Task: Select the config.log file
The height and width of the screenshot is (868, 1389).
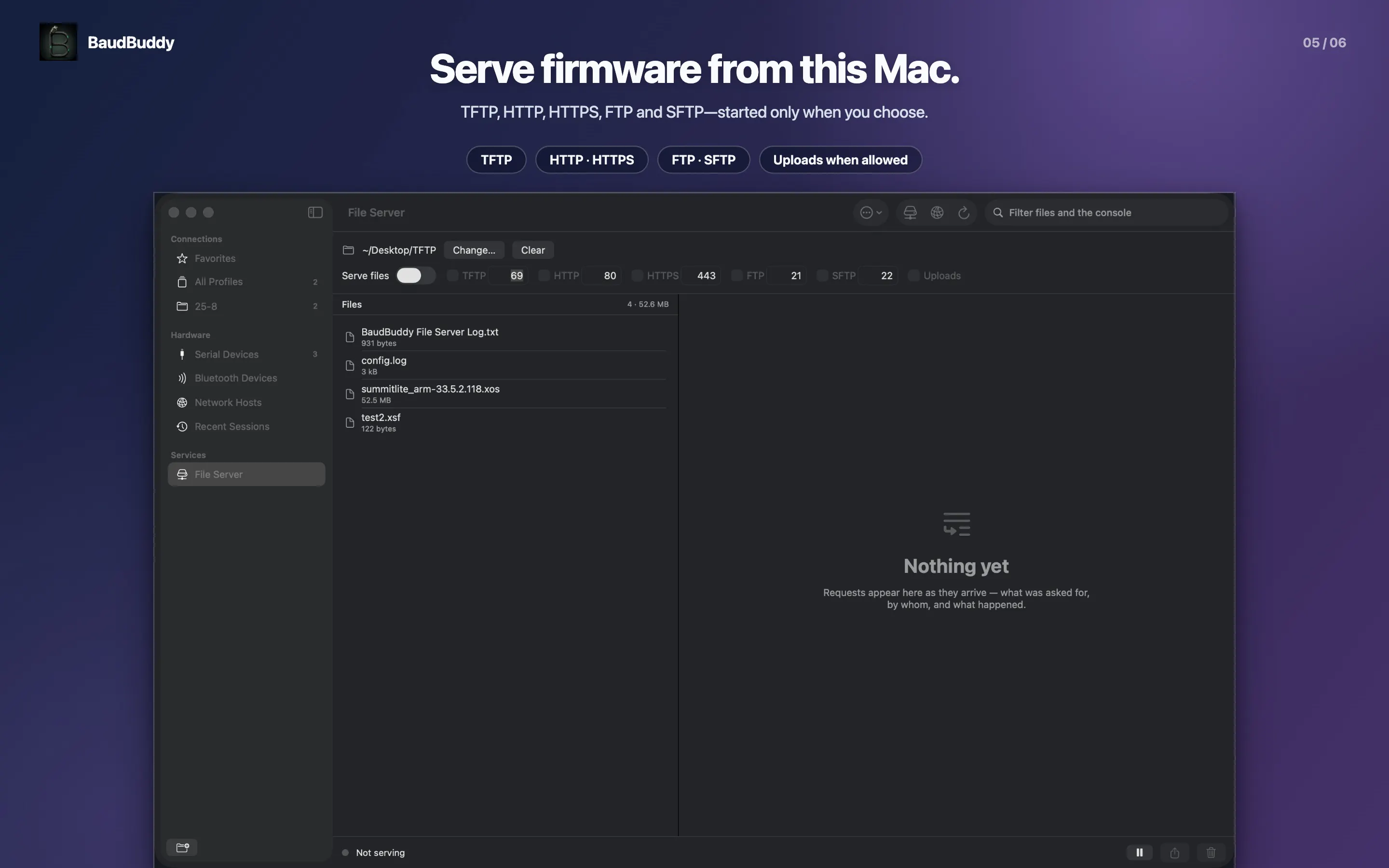Action: (505, 365)
